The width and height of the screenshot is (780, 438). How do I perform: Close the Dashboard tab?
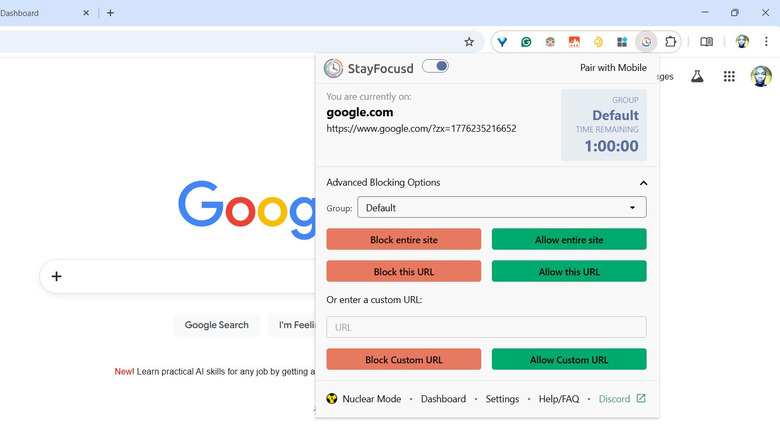pos(86,13)
